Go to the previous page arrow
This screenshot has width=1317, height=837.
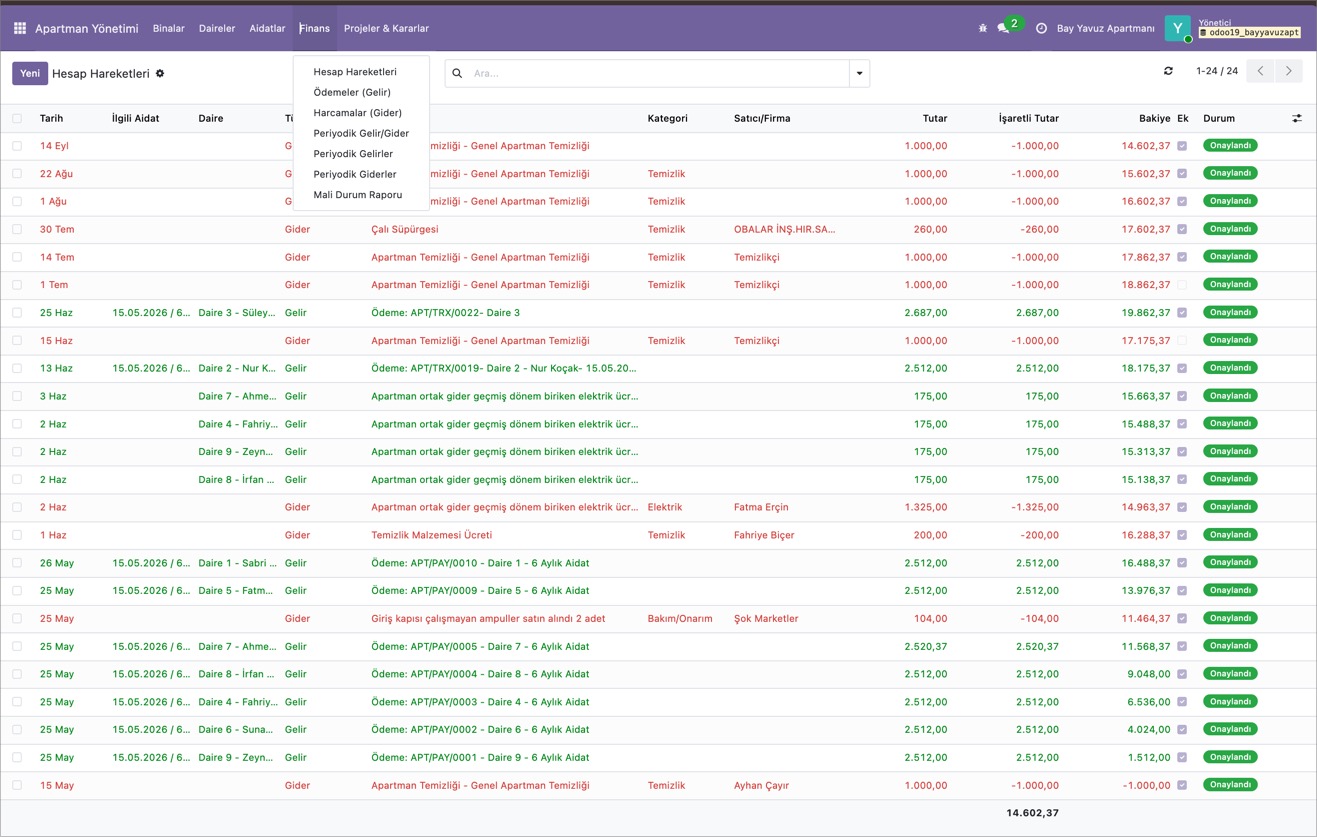pyautogui.click(x=1260, y=71)
